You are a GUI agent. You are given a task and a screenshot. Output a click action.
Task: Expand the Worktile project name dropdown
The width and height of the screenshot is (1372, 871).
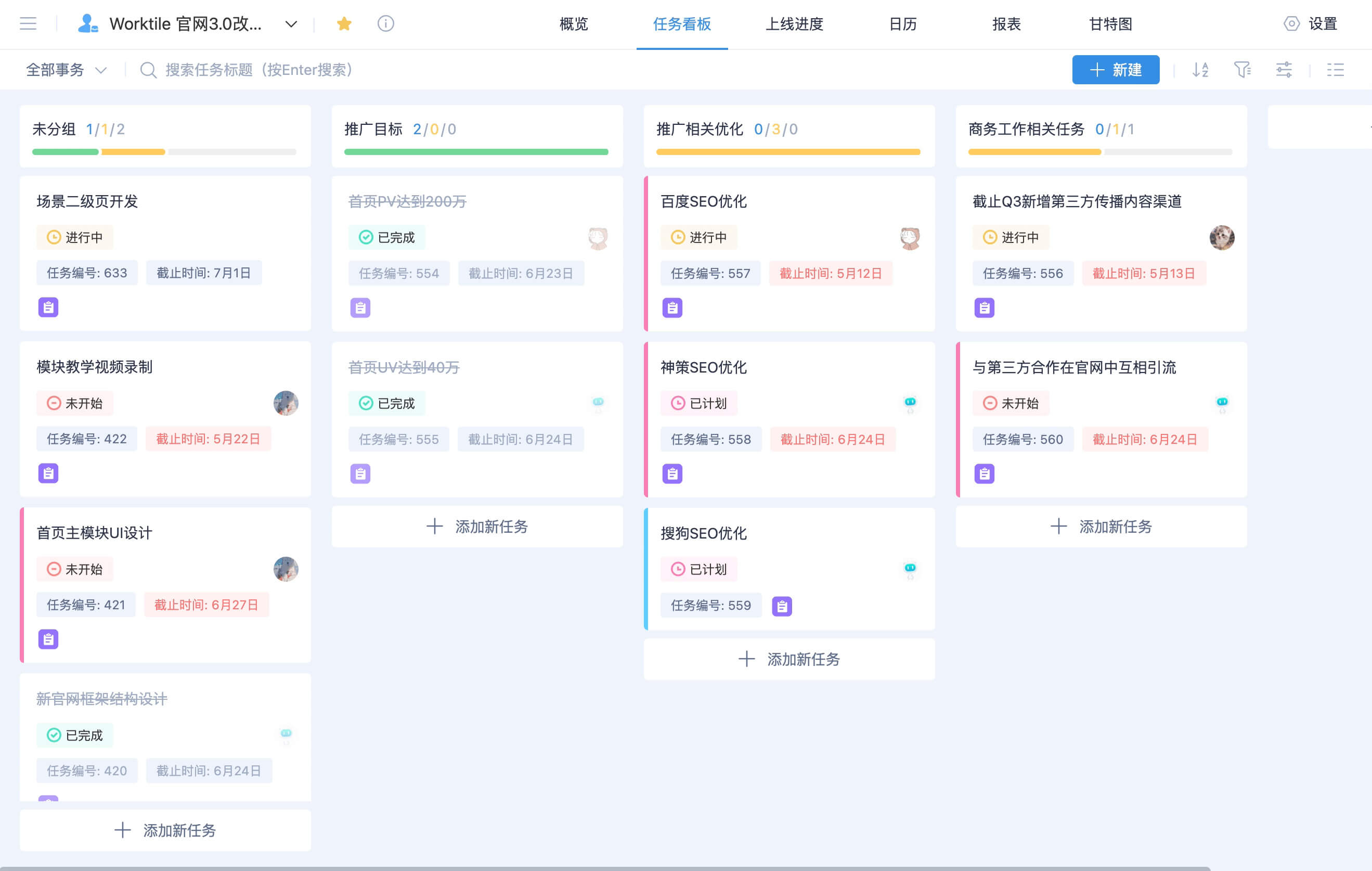[x=291, y=24]
